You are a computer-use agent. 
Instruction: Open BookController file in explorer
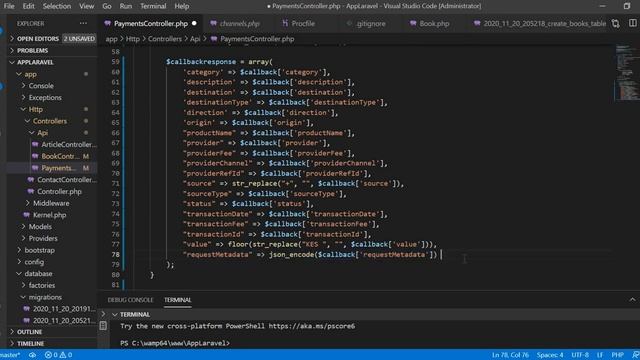point(60,156)
